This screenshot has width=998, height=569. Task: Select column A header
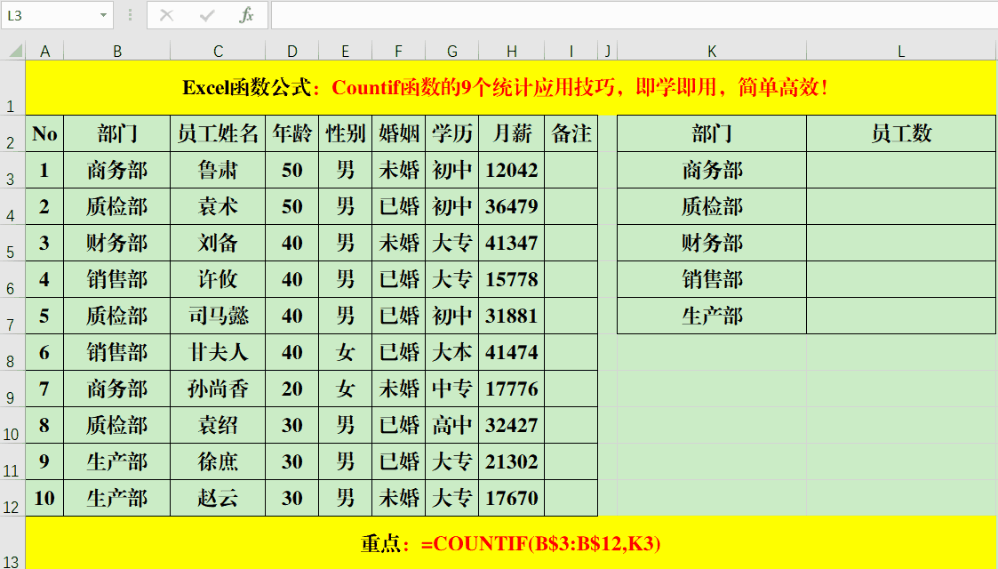(x=45, y=51)
